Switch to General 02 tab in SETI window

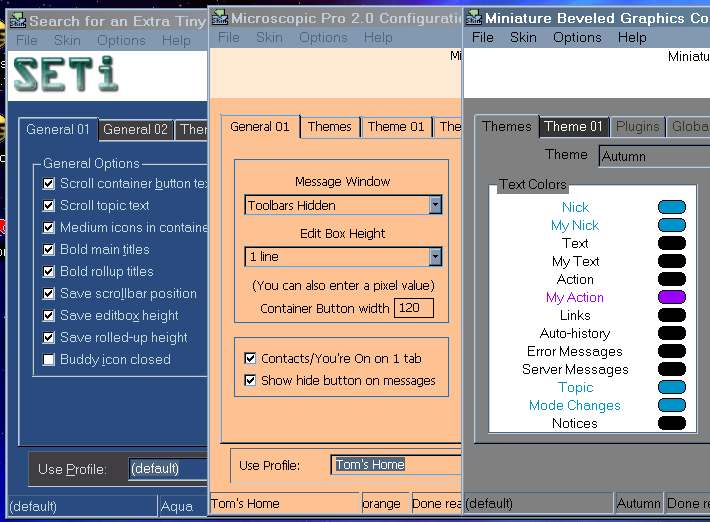(135, 129)
